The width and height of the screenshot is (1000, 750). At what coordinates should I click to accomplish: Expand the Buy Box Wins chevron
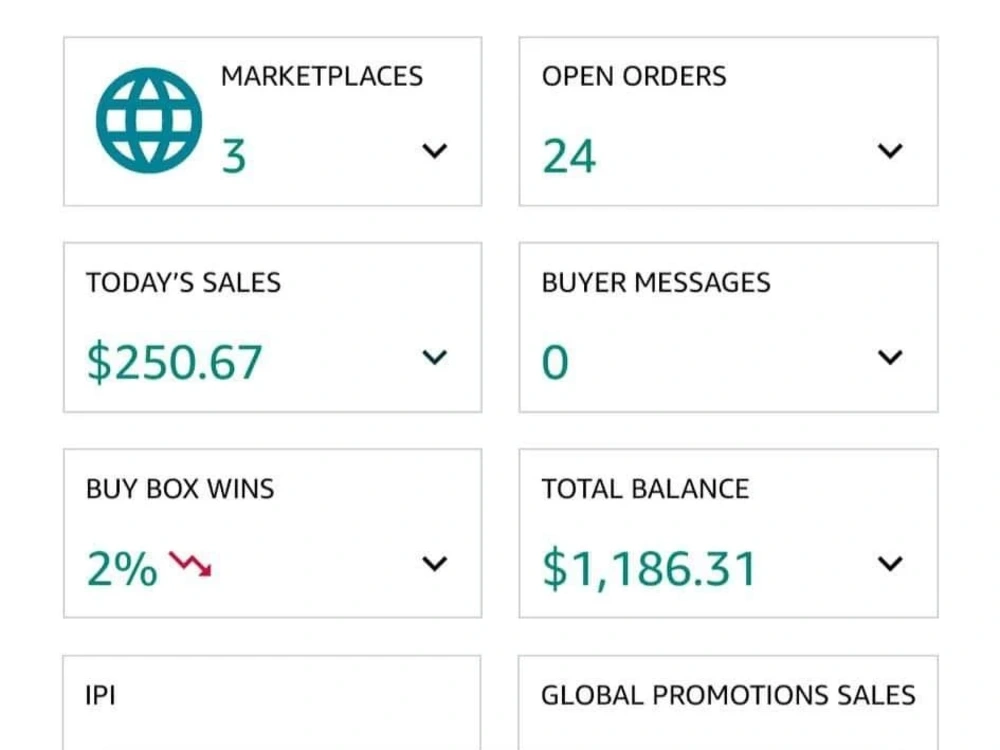434,564
